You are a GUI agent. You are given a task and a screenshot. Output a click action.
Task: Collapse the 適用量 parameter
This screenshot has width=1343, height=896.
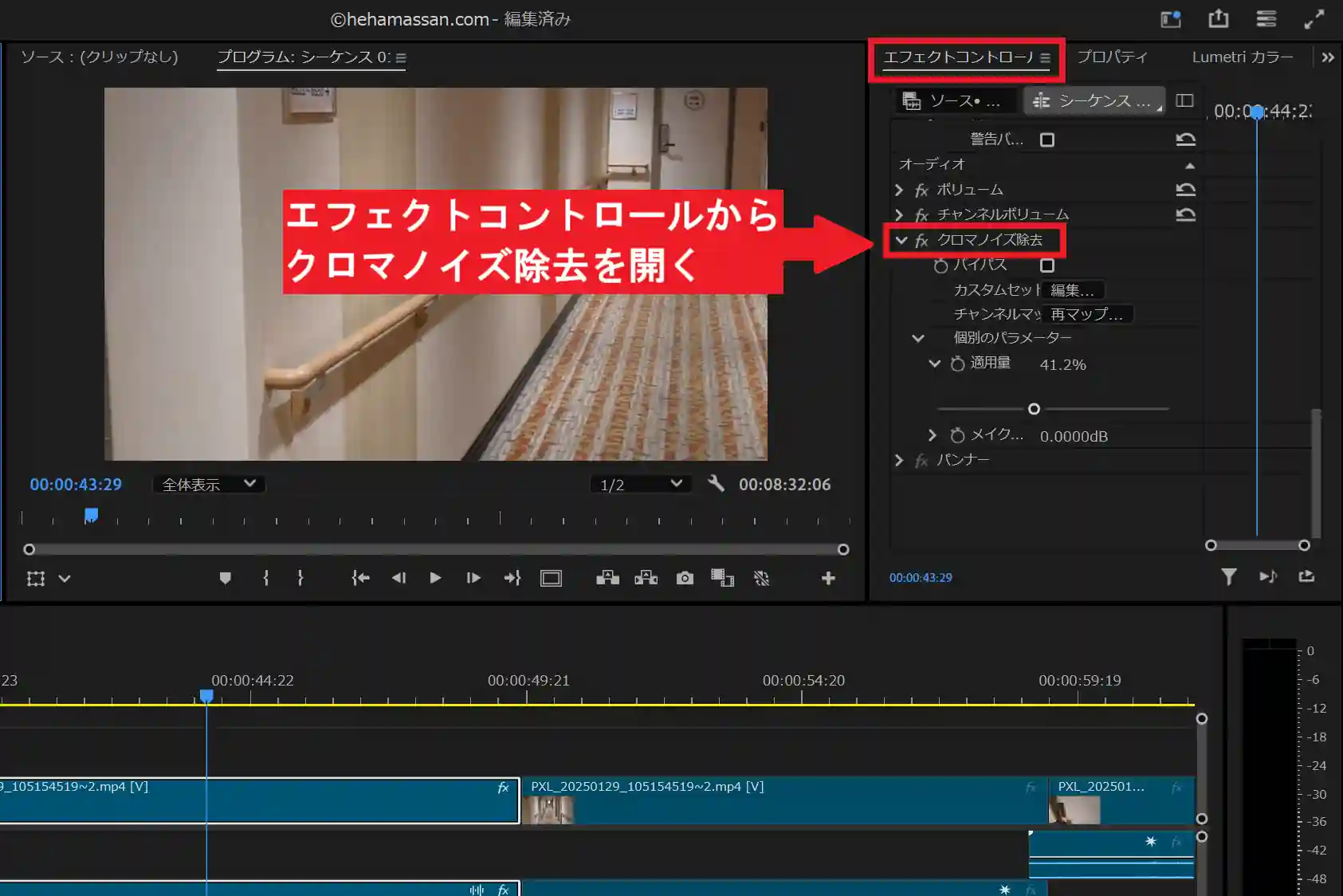pyautogui.click(x=935, y=364)
